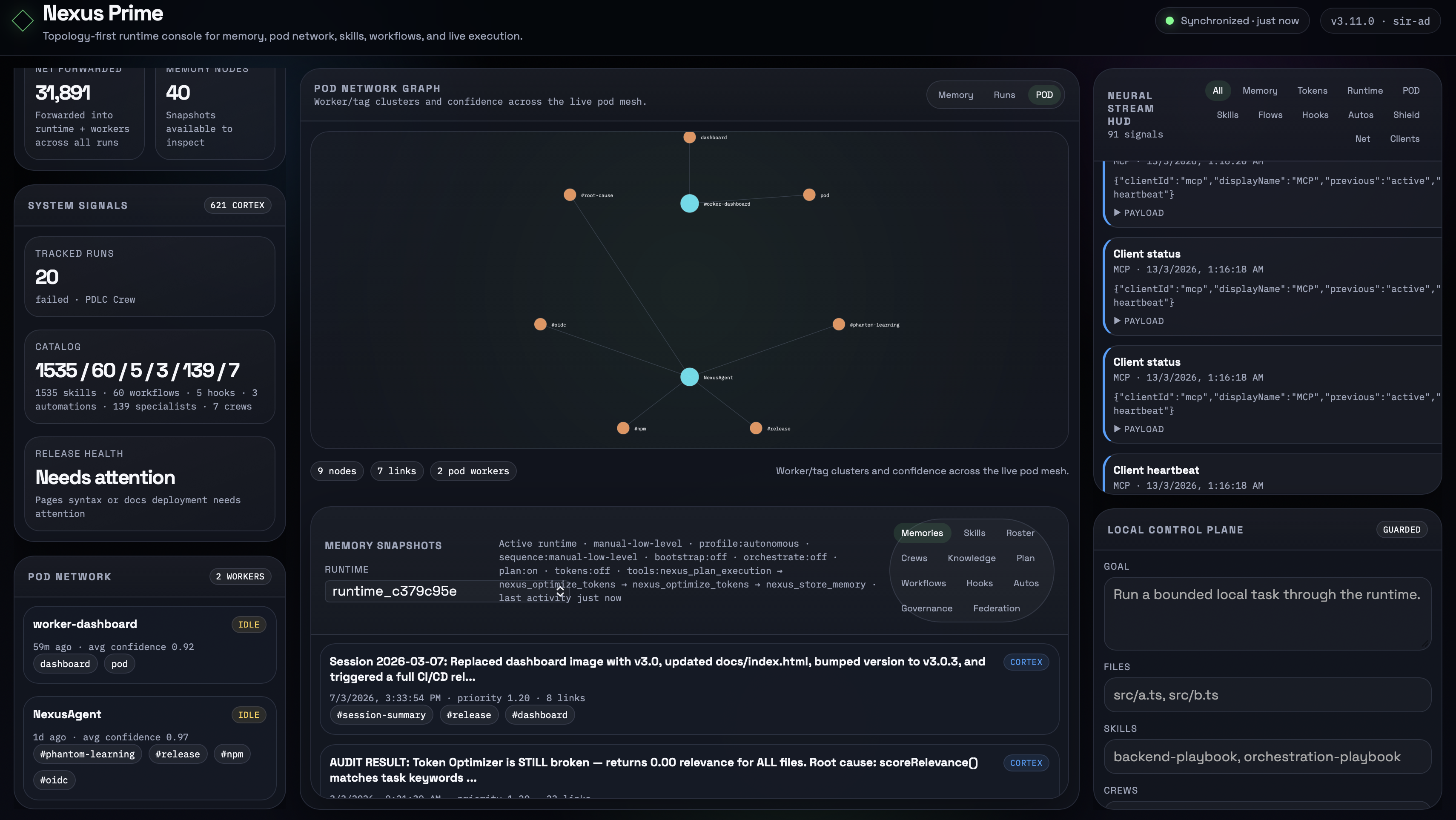Click the NexusAgent node in graph
This screenshot has height=820, width=1456.
(689, 377)
